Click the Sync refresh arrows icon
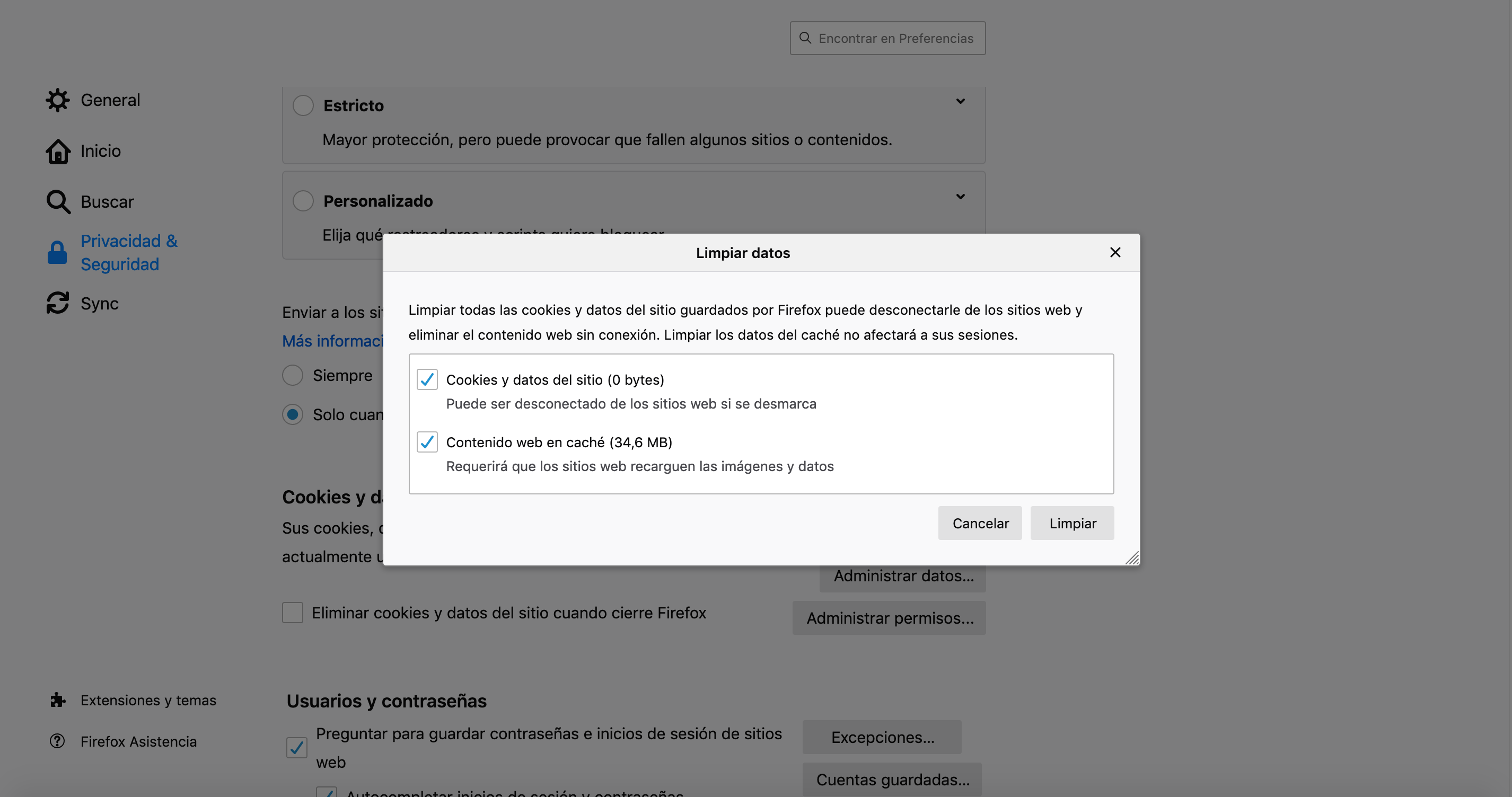This screenshot has height=797, width=1512. (x=57, y=303)
